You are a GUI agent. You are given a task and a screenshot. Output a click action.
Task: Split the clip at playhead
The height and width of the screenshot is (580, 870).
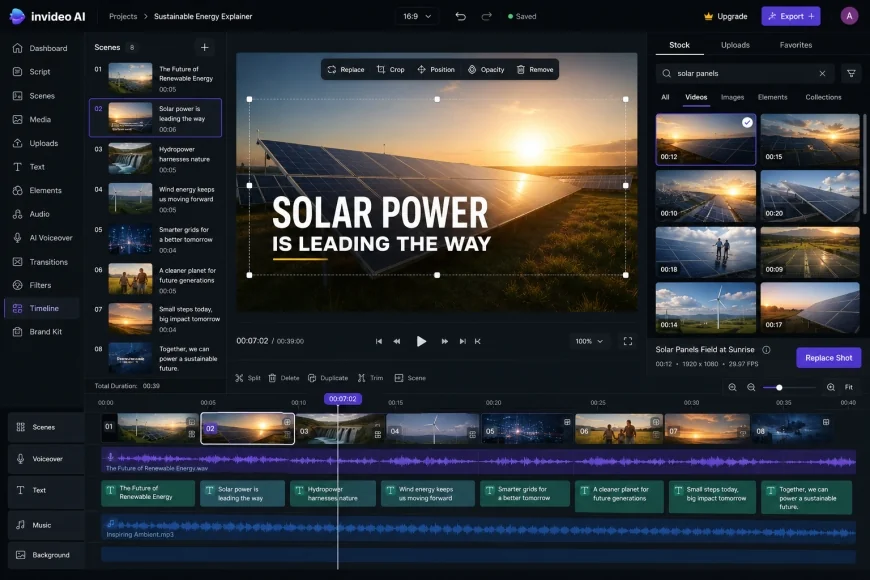click(x=247, y=378)
